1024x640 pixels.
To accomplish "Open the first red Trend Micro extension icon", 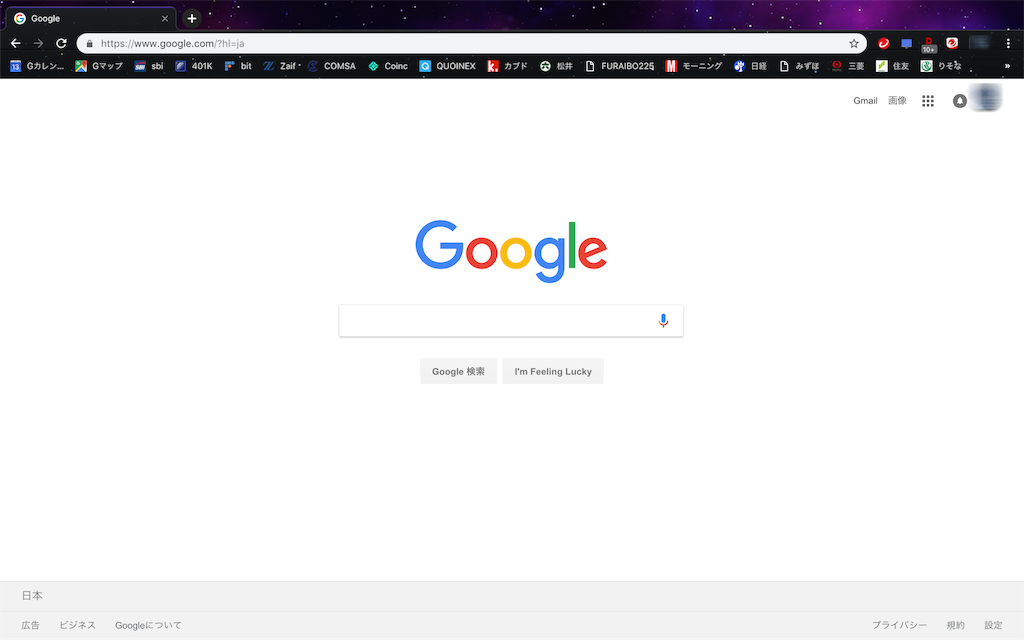I will click(x=884, y=43).
